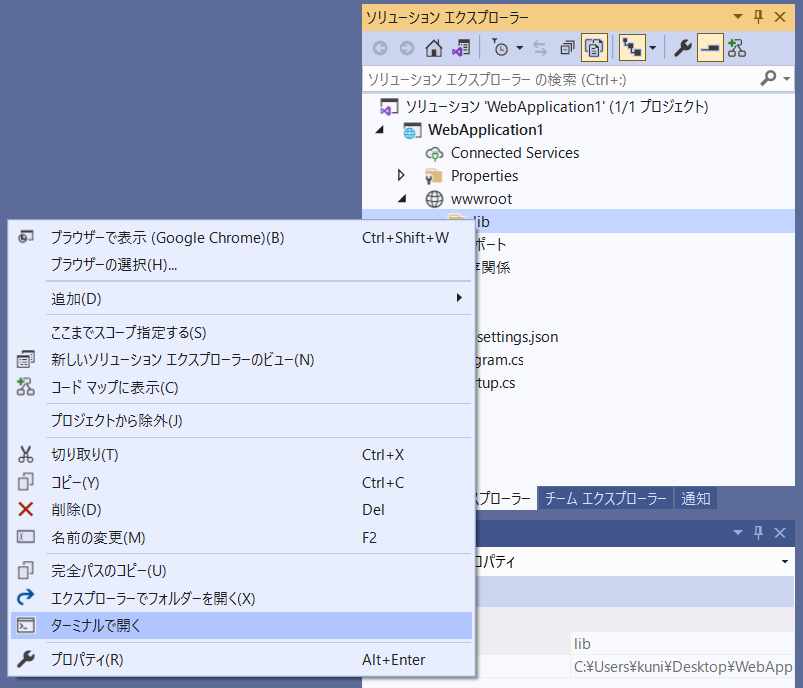Open search options dropdown arrow beside magnifier
This screenshot has width=803, height=688.
tap(787, 79)
